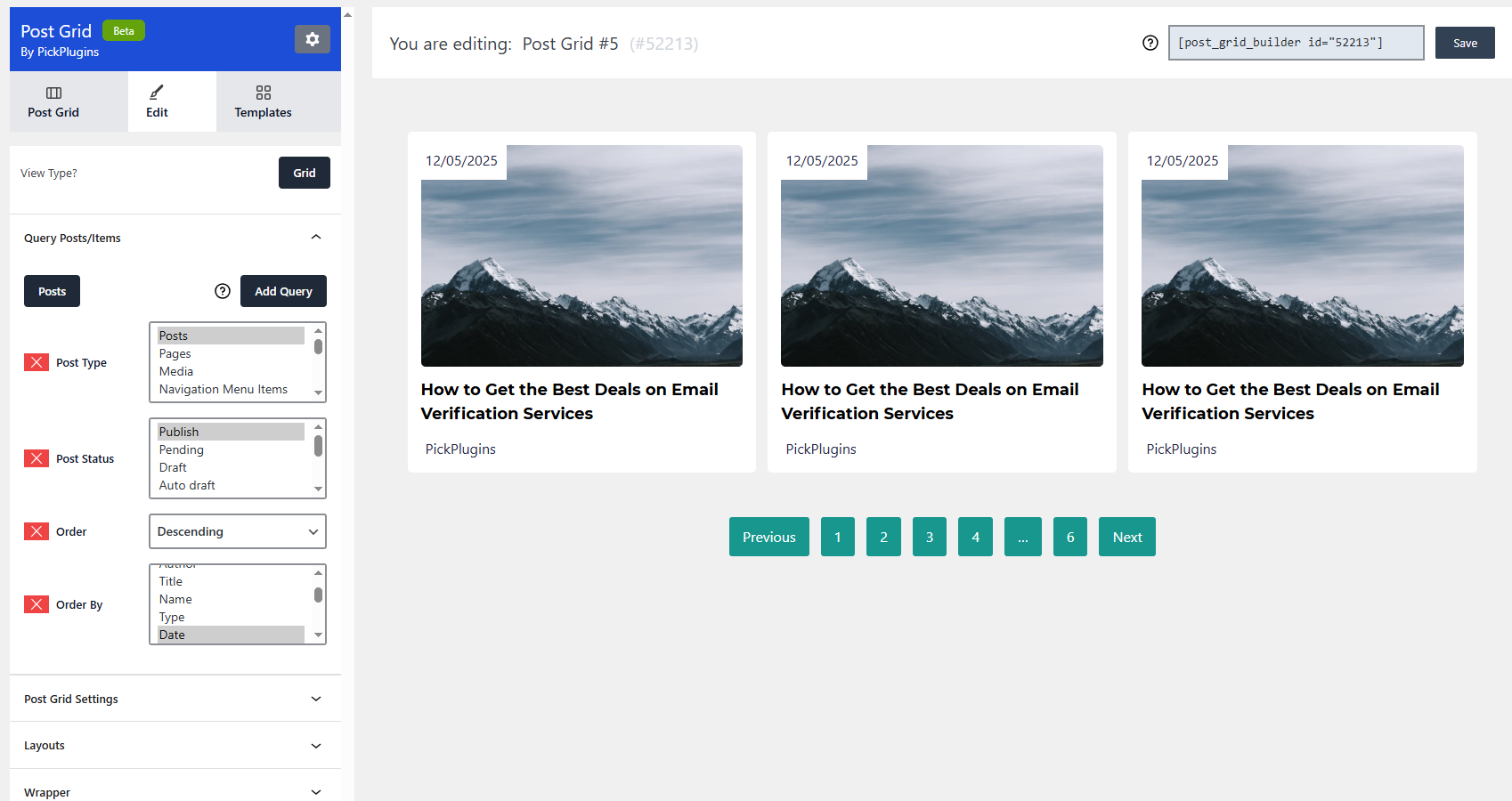Select Date in Order By list

[x=231, y=635]
